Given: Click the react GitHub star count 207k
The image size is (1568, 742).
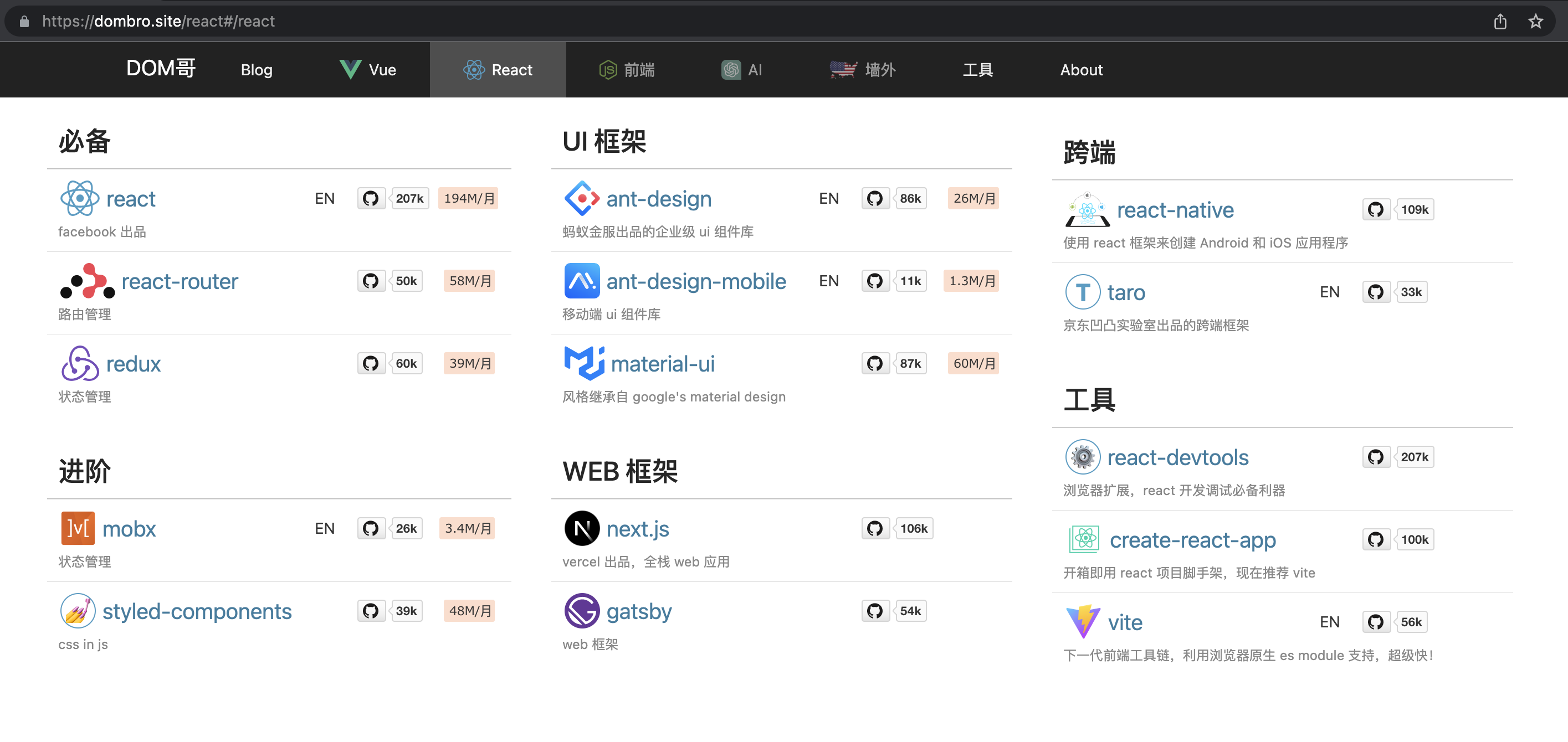Looking at the screenshot, I should click(408, 198).
